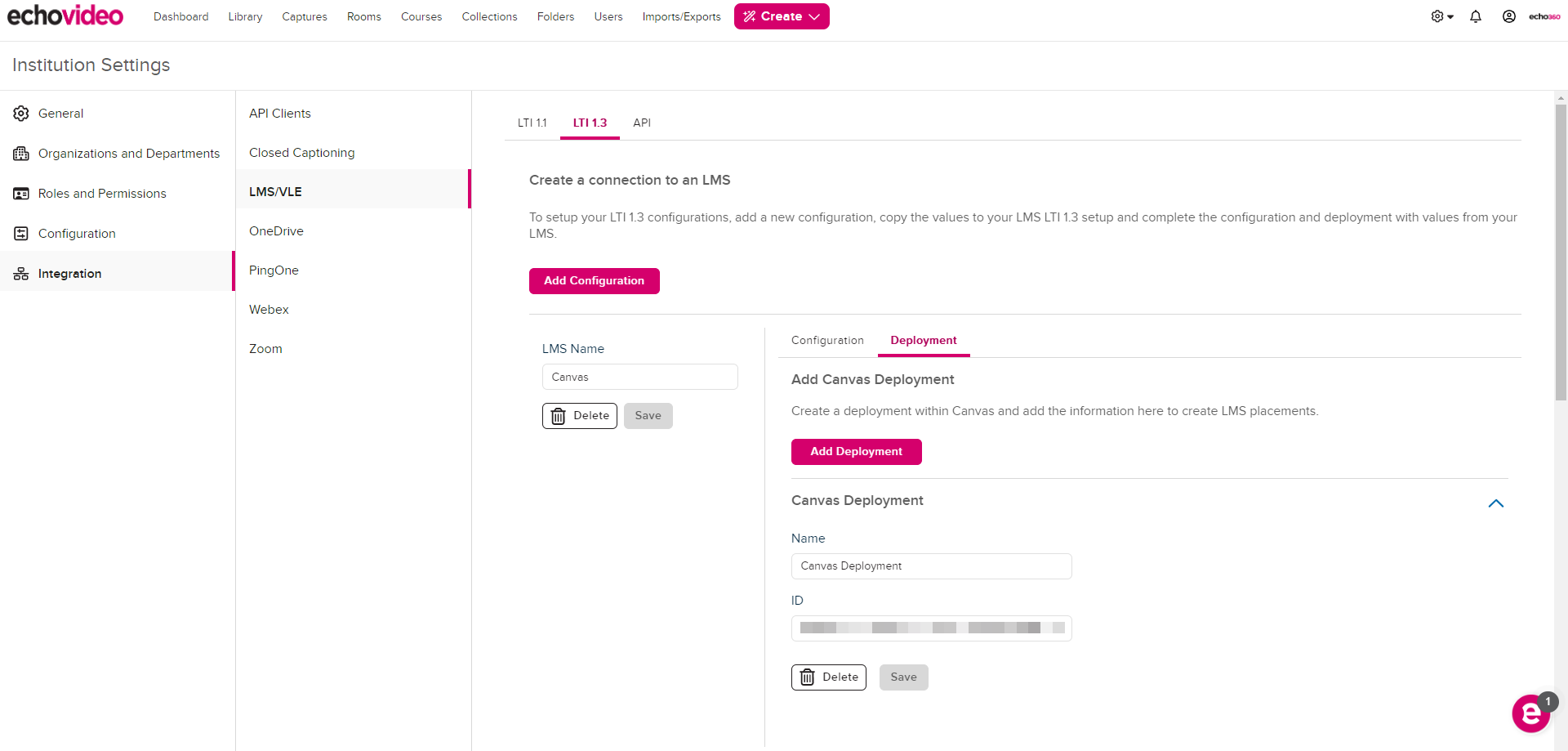Switch to the LTI 1.1 tab
Image resolution: width=1568 pixels, height=751 pixels.
point(532,123)
